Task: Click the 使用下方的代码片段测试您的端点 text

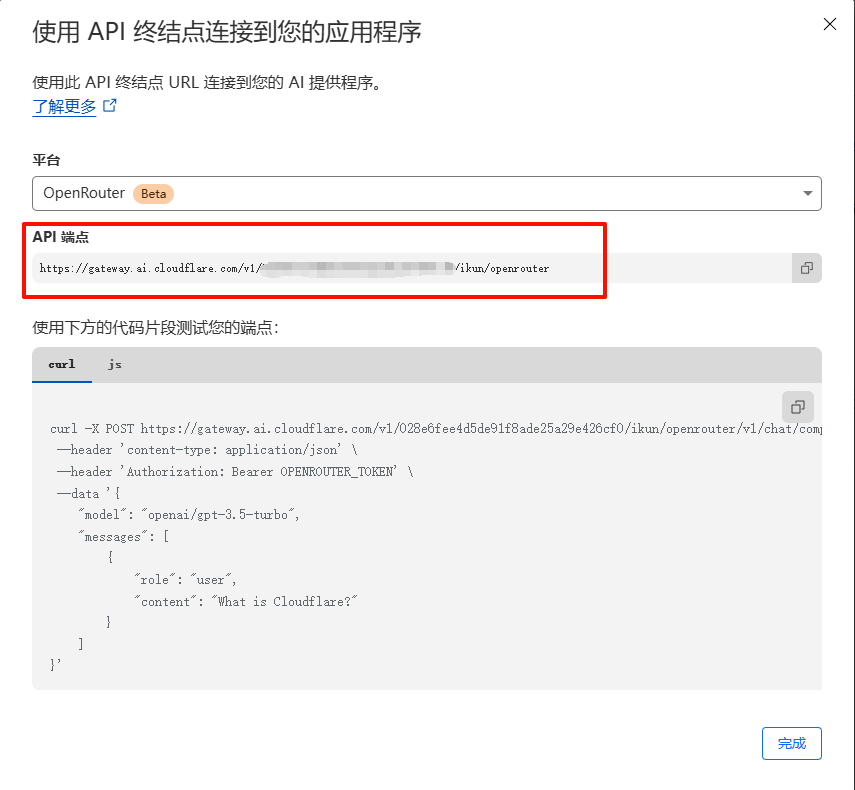Action: click(155, 328)
